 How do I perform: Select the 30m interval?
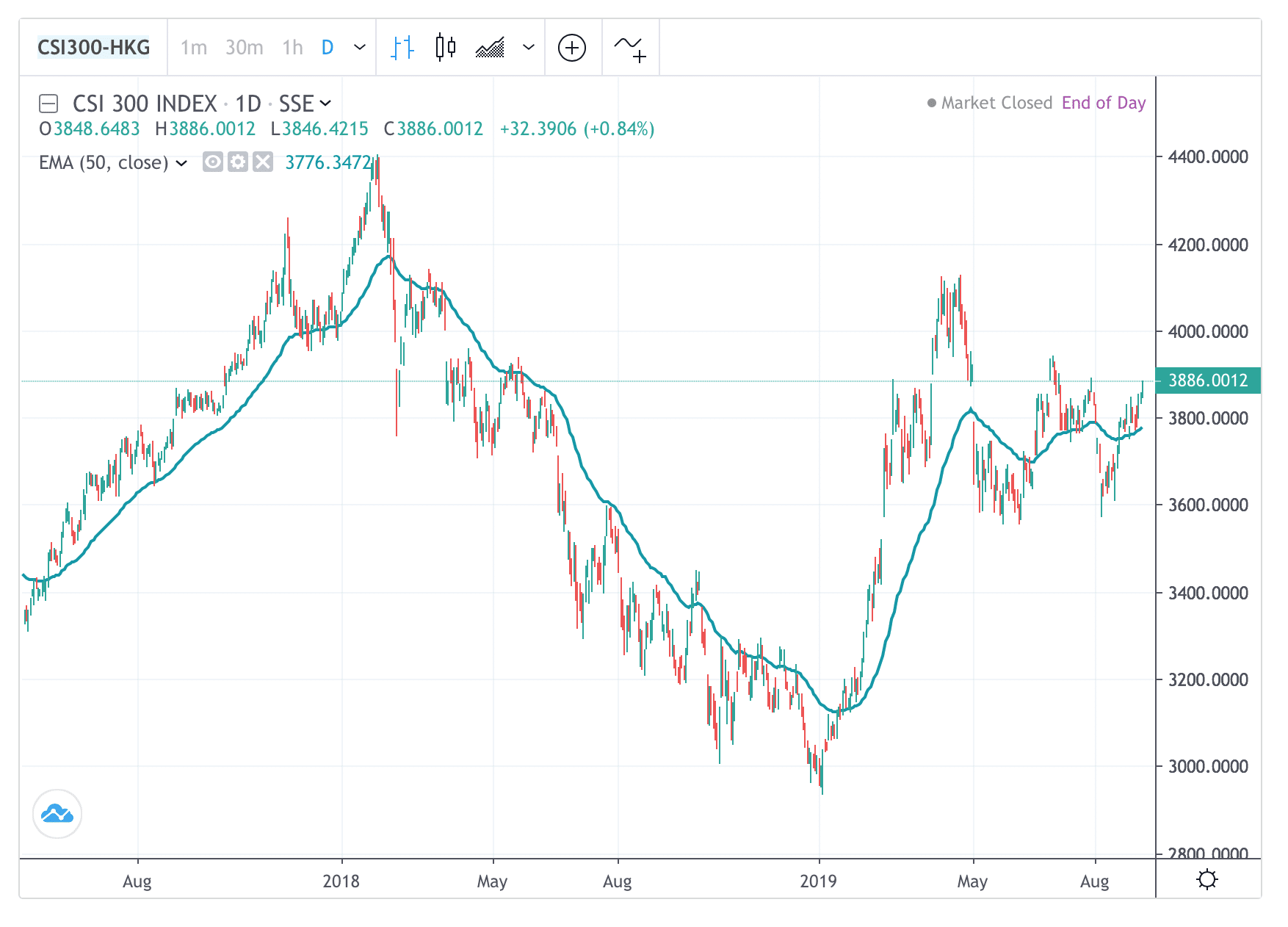[x=244, y=48]
